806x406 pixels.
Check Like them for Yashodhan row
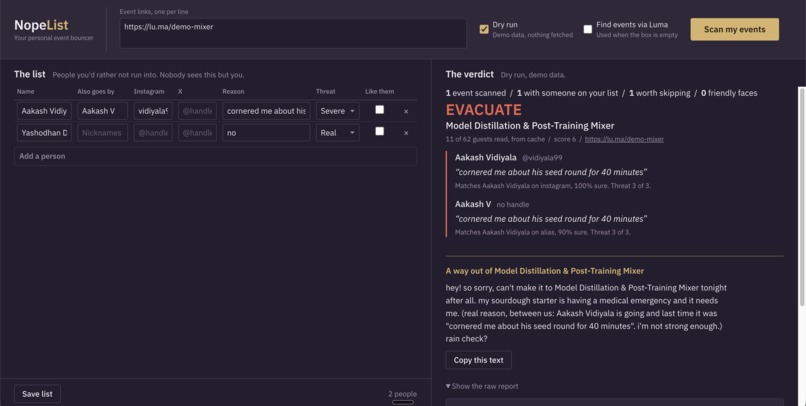coord(379,131)
